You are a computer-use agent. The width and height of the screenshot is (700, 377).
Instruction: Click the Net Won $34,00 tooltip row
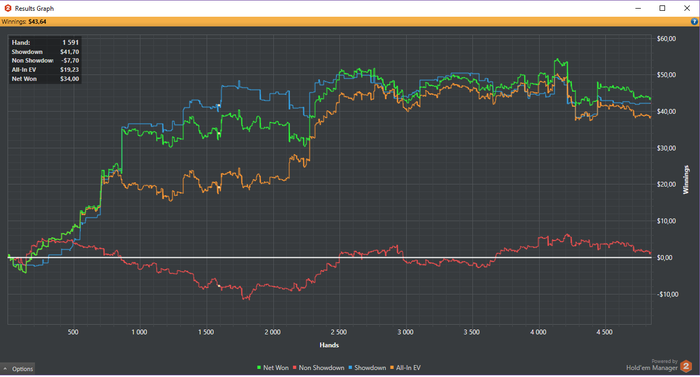[45, 79]
